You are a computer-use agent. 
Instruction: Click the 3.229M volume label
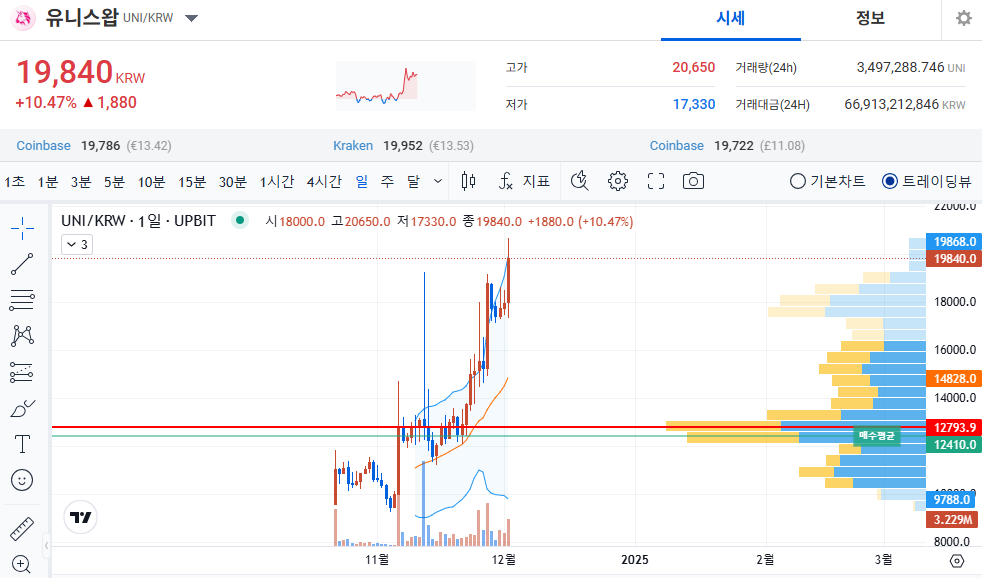(952, 520)
